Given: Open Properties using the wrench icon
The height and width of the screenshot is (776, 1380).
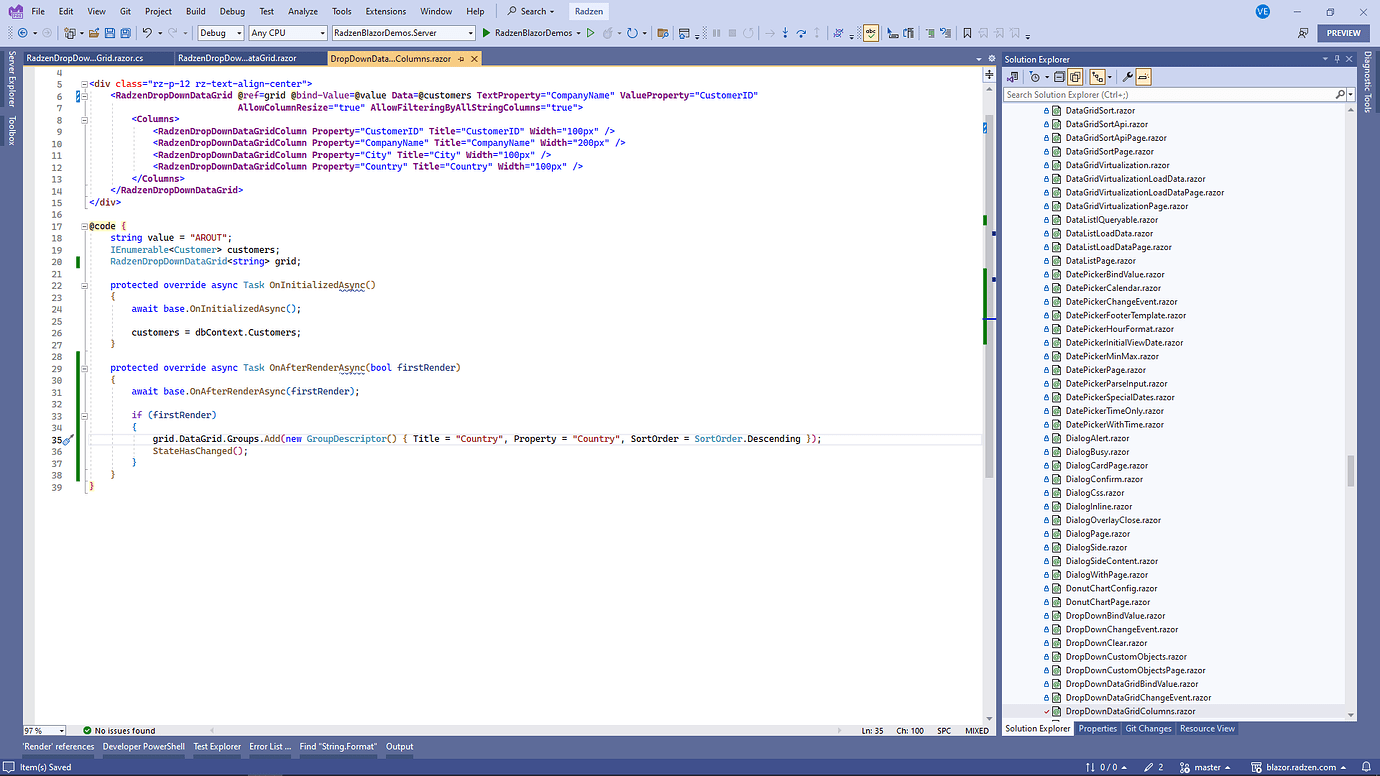Looking at the screenshot, I should tap(1127, 77).
